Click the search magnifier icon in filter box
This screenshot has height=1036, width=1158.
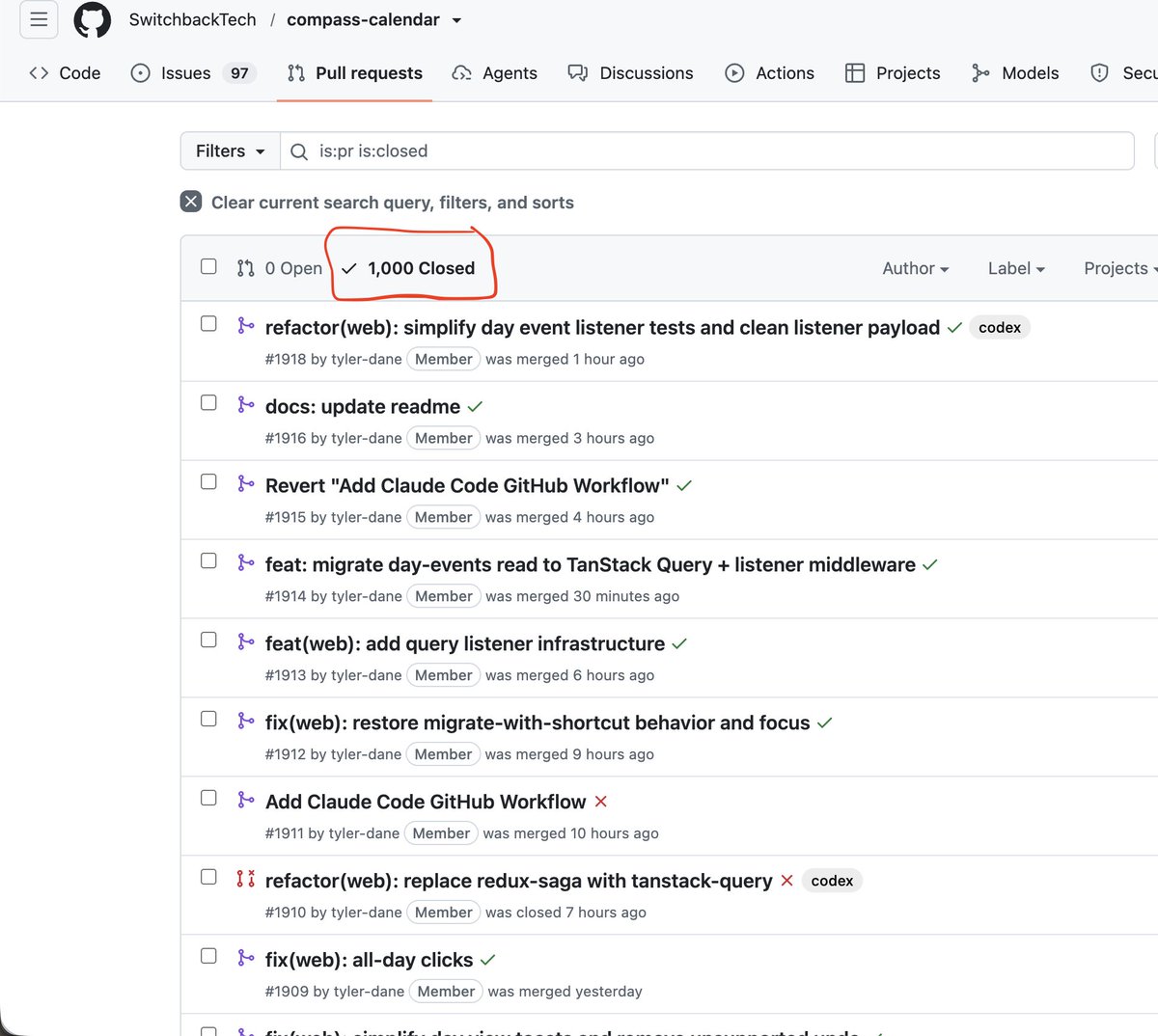click(x=299, y=151)
